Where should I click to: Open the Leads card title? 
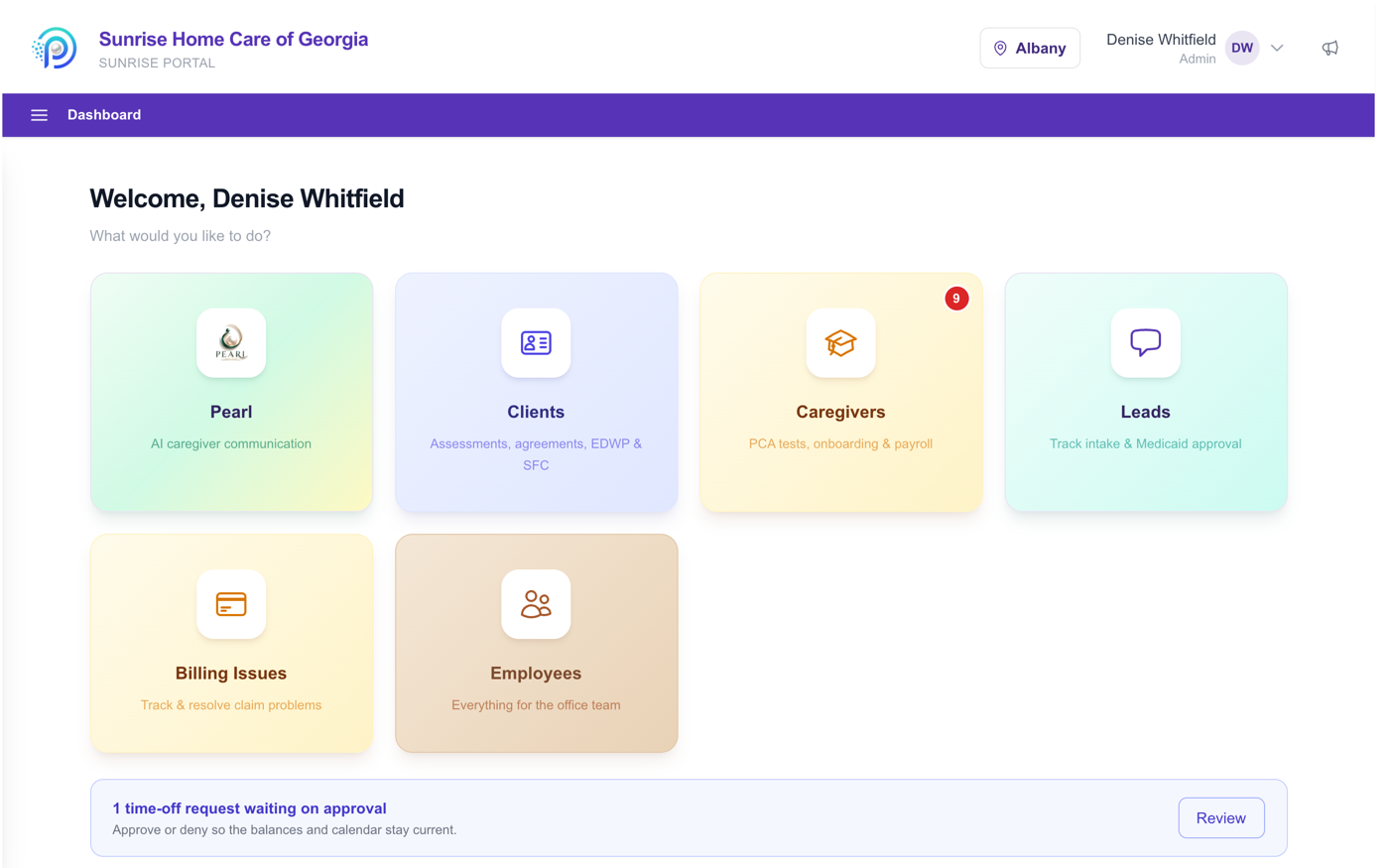pos(1145,412)
